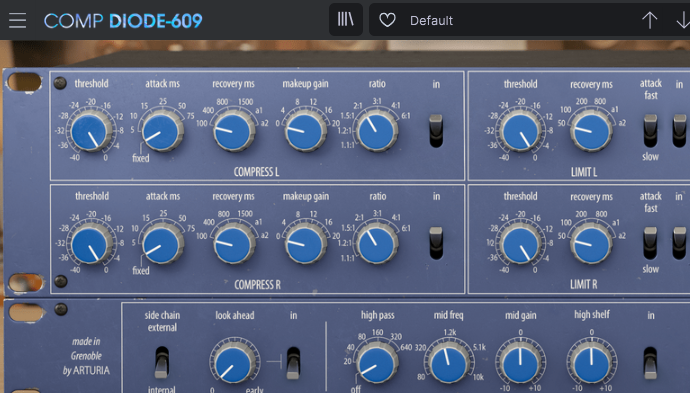
Task: Adjust Compress R attack ms knob
Action: (x=162, y=244)
